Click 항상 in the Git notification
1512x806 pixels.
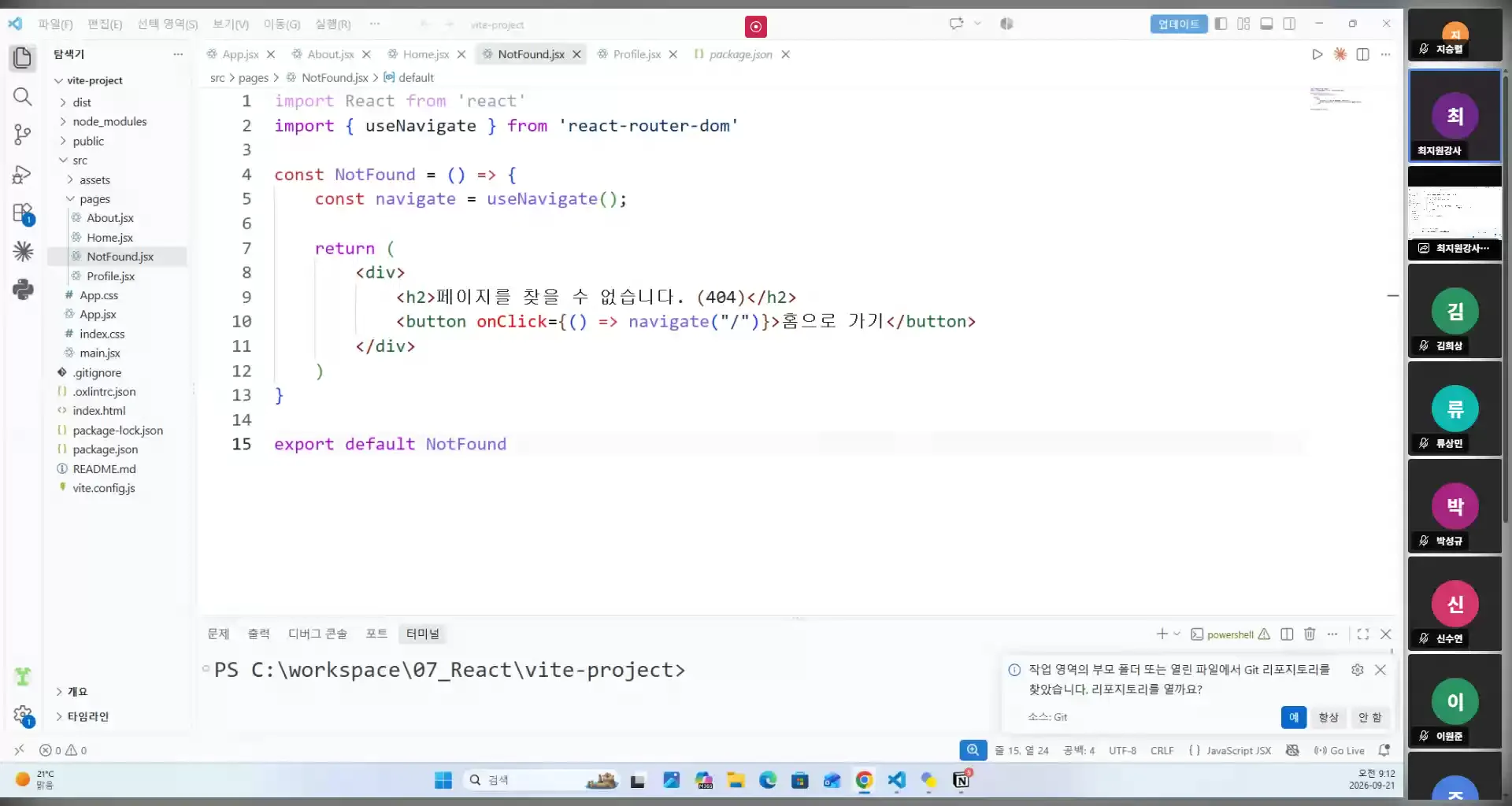tap(1329, 717)
